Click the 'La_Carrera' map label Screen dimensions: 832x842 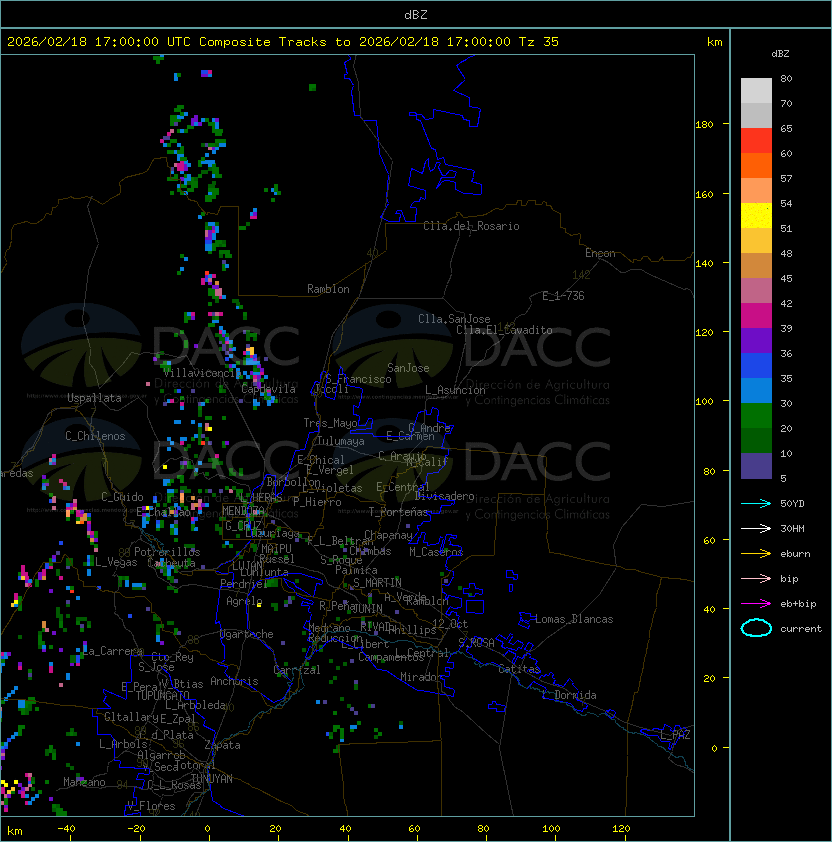click(x=113, y=651)
